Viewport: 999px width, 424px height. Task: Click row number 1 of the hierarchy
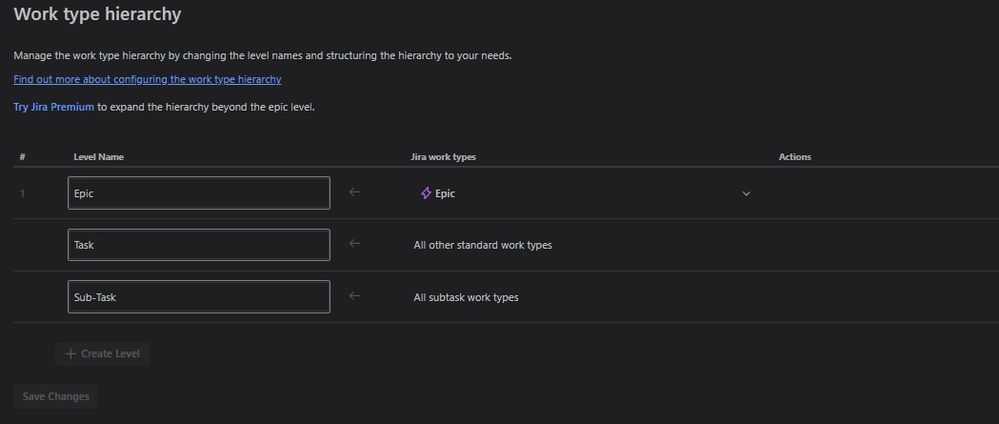[x=22, y=193]
